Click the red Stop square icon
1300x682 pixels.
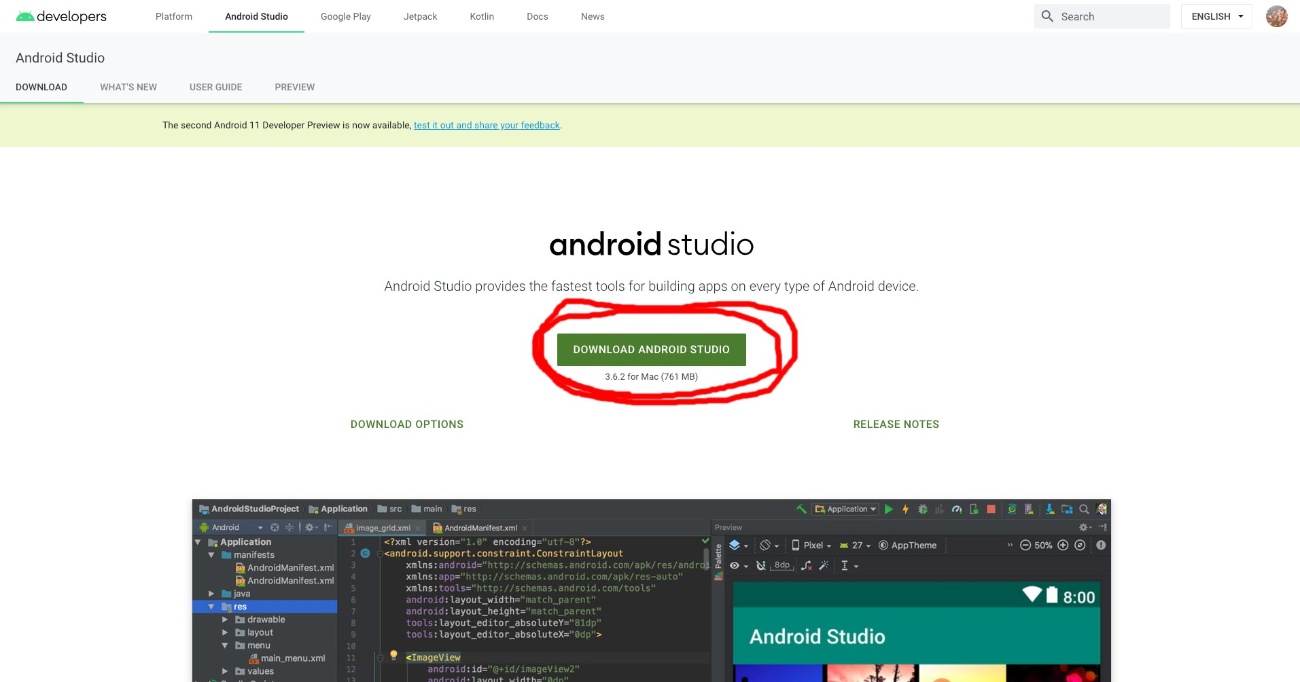point(991,509)
